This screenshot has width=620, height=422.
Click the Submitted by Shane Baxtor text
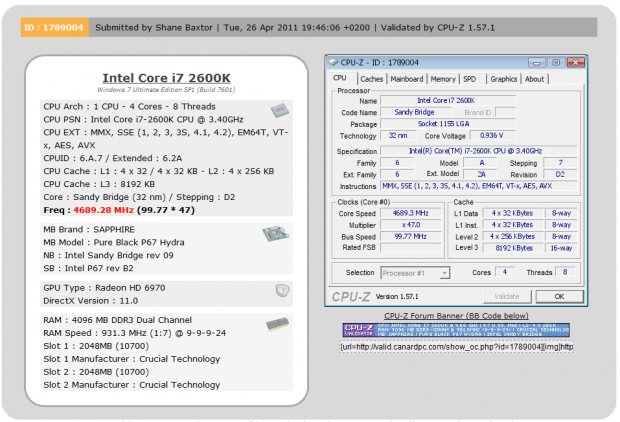pyautogui.click(x=153, y=28)
